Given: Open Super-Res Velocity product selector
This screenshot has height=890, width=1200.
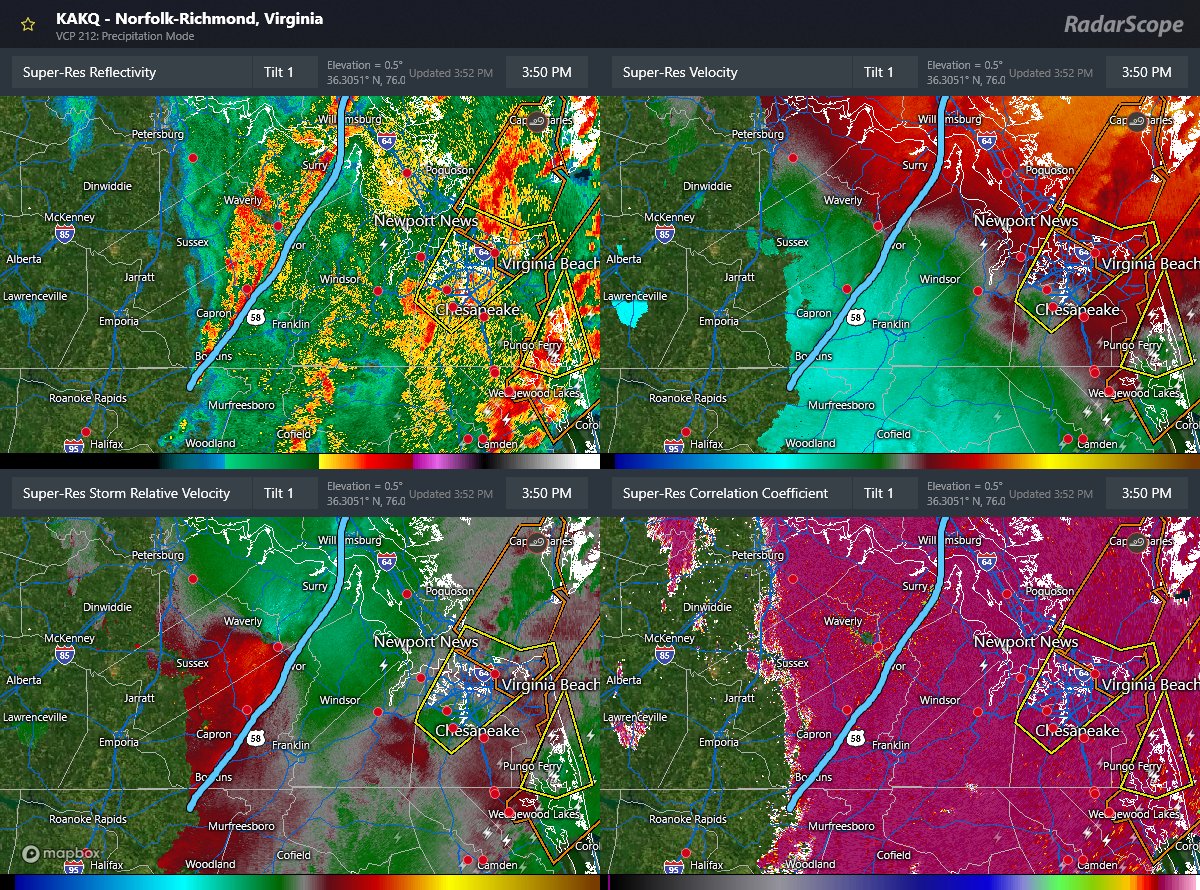Looking at the screenshot, I should 730,72.
